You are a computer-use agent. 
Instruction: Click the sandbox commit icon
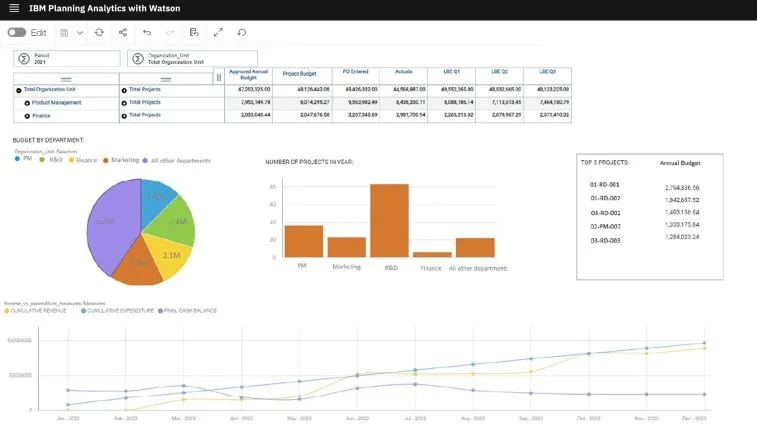(194, 32)
